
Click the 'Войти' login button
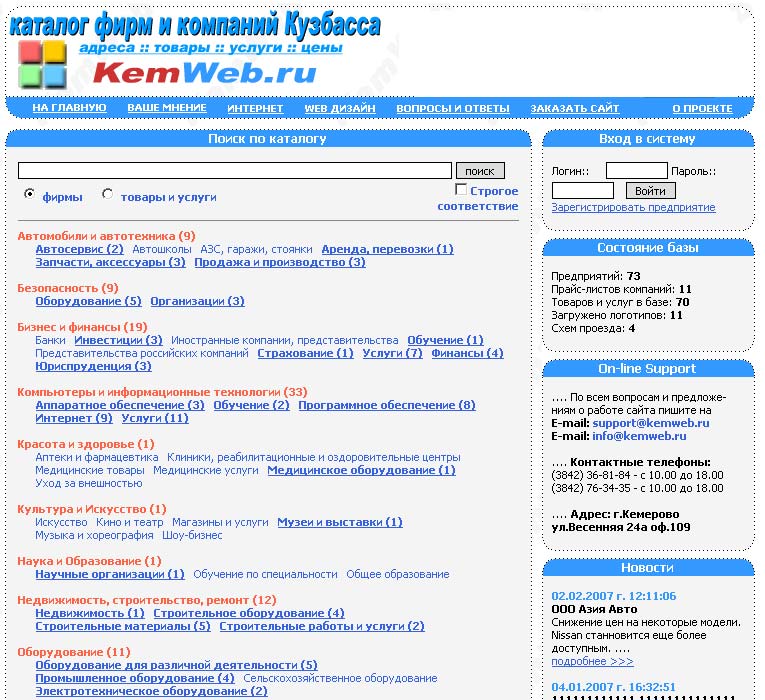click(650, 191)
